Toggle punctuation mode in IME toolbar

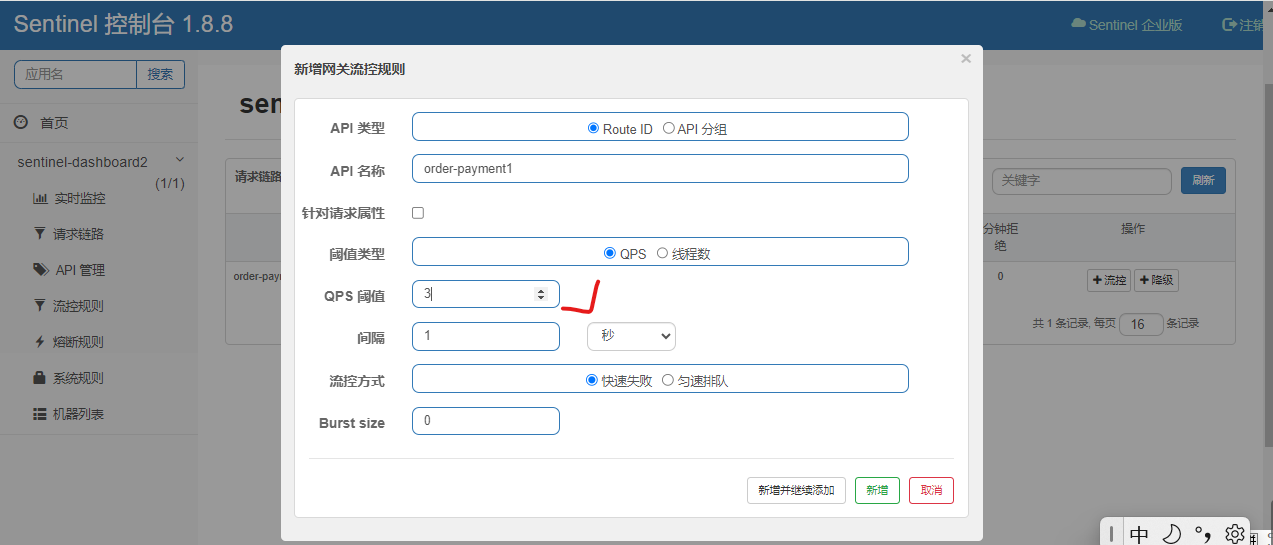tap(1204, 534)
